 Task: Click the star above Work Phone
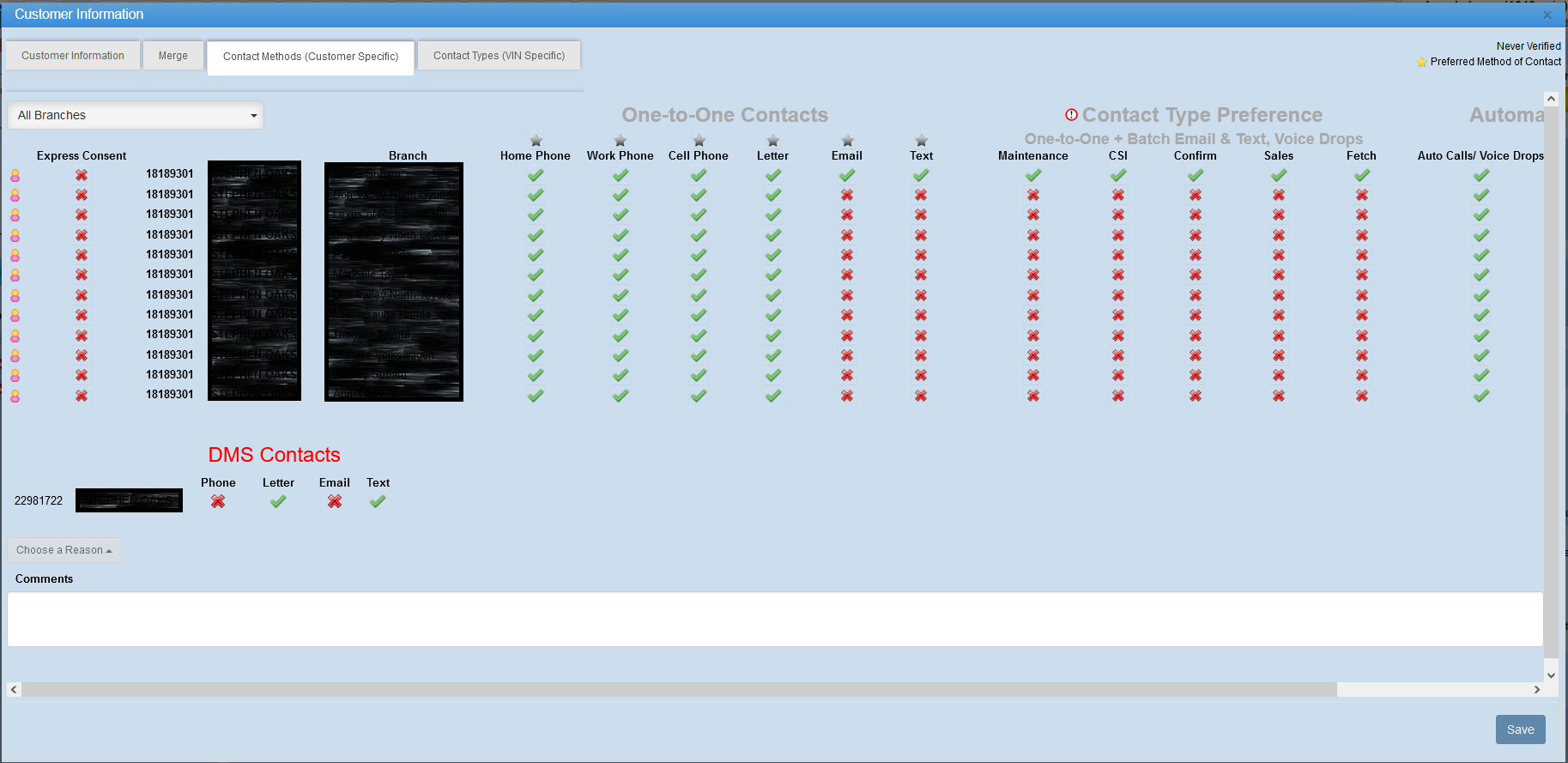click(x=620, y=141)
